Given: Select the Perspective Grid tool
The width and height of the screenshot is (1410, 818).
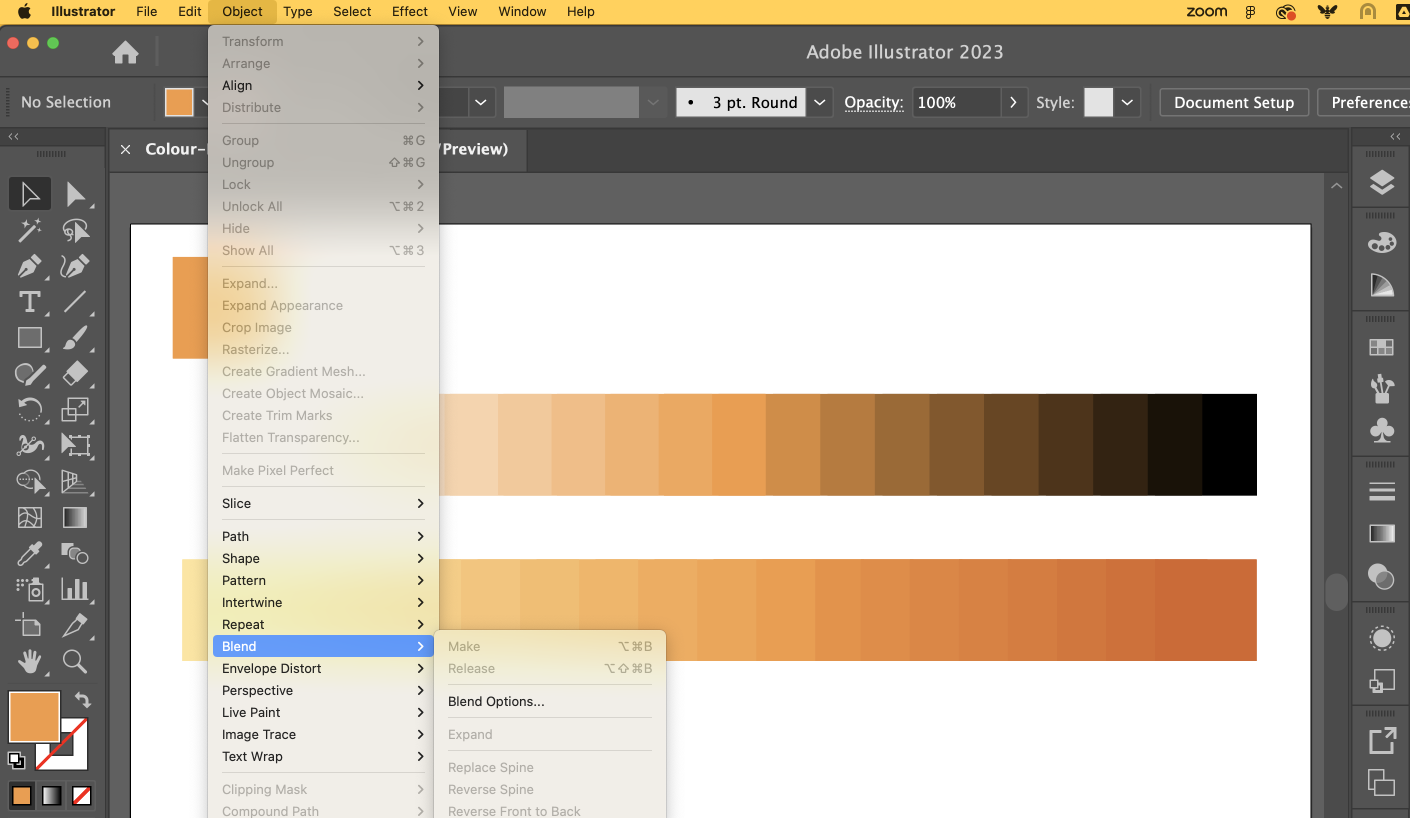Looking at the screenshot, I should [75, 482].
